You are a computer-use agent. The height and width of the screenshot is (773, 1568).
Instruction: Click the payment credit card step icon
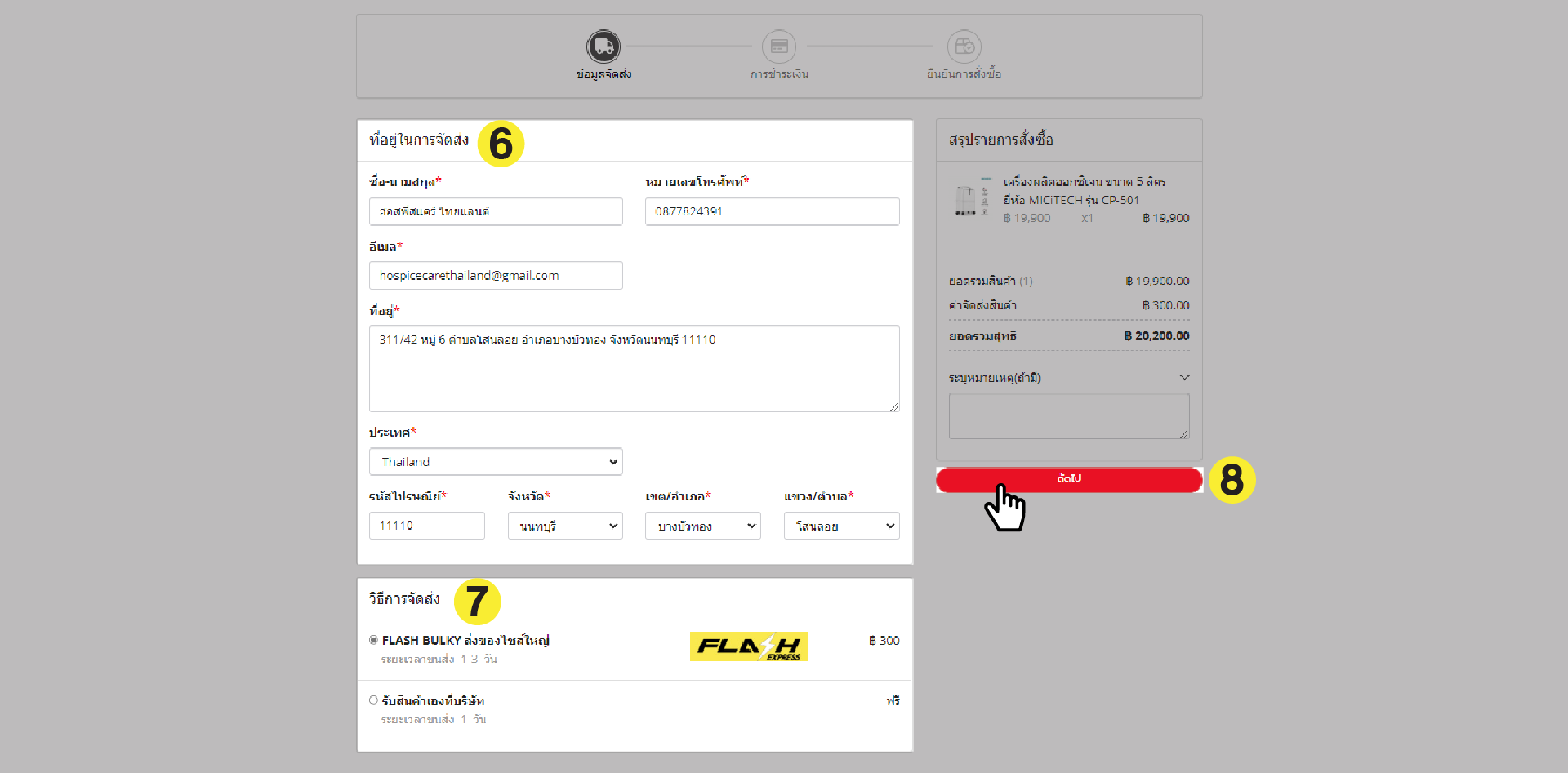pos(779,47)
